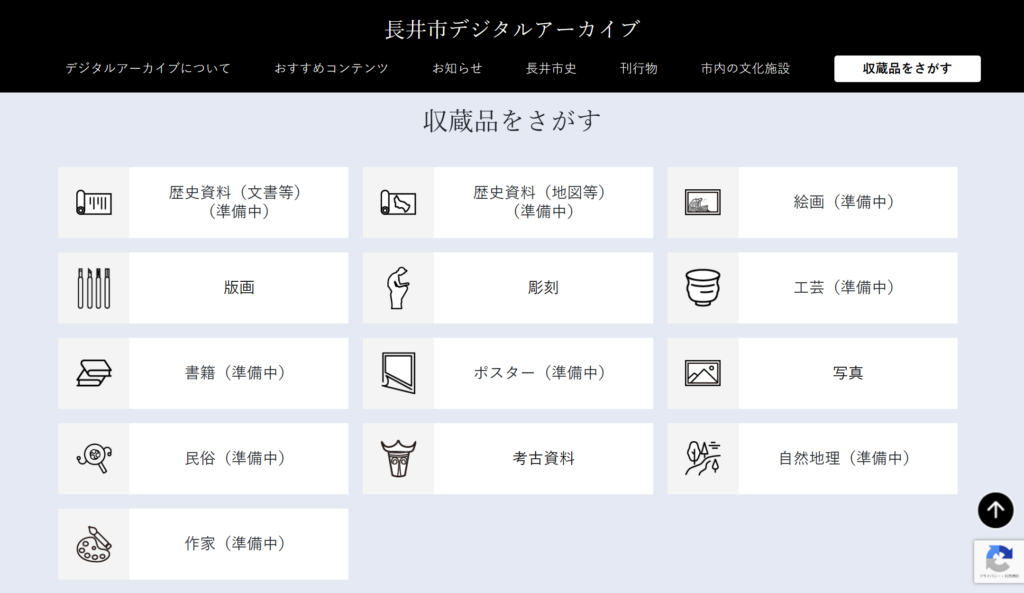
Task: Open the 長井市史 navigation link
Action: click(551, 69)
